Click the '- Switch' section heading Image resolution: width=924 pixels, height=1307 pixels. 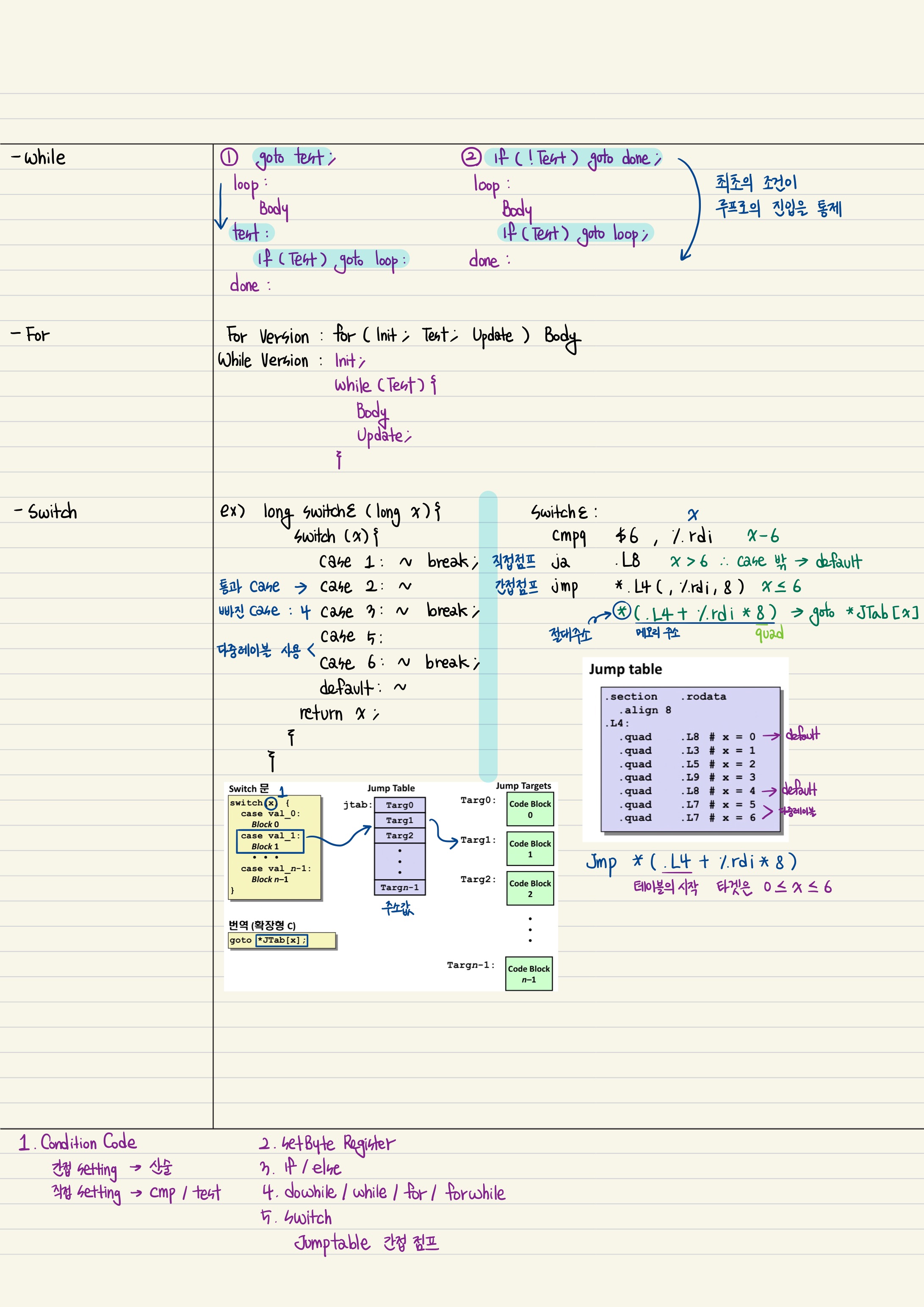pyautogui.click(x=46, y=512)
